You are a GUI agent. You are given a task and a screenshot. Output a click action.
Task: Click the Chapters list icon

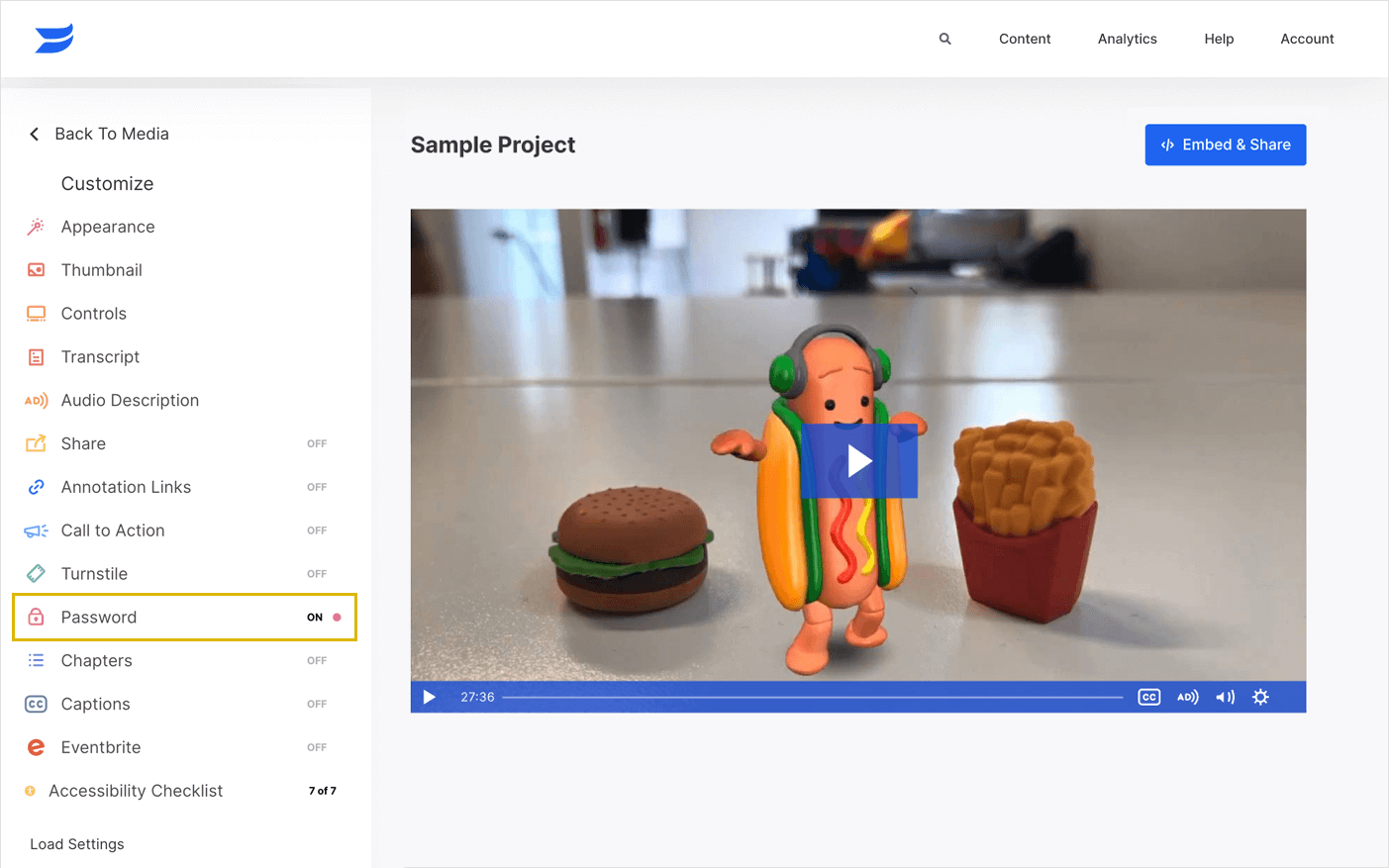36,660
